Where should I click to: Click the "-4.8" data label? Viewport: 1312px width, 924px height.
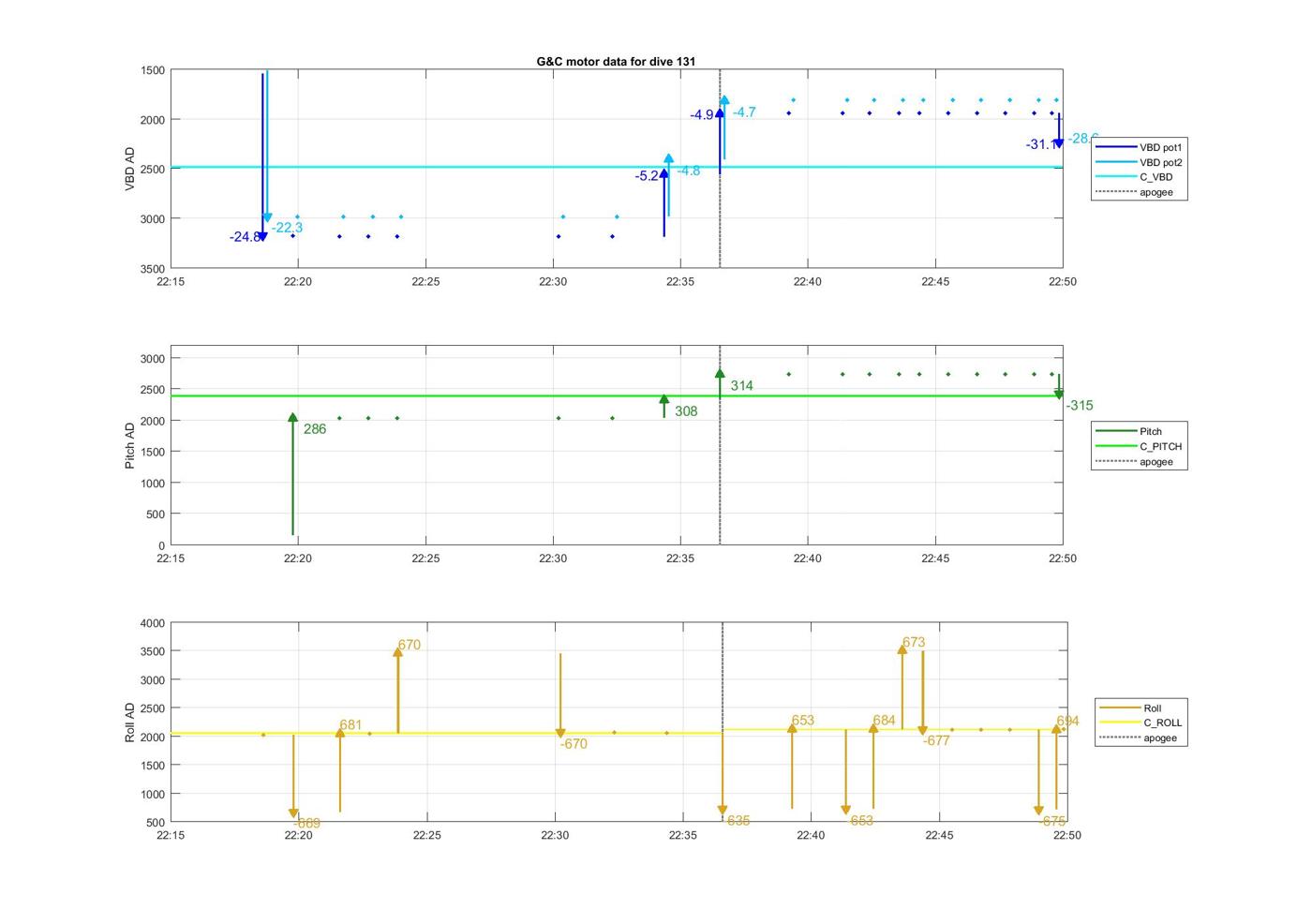click(689, 171)
